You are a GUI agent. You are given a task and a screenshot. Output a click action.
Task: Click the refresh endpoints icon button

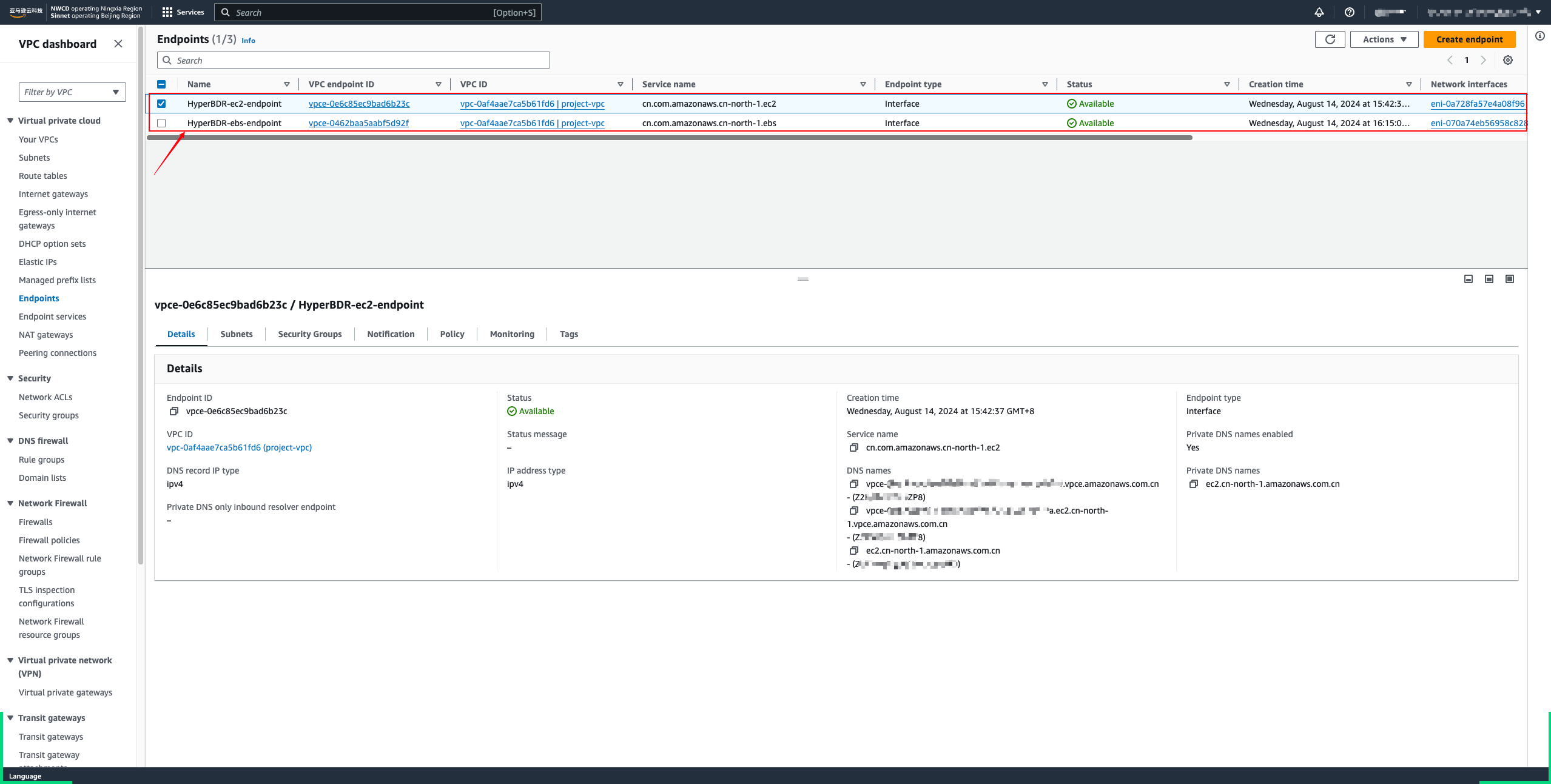pos(1330,39)
